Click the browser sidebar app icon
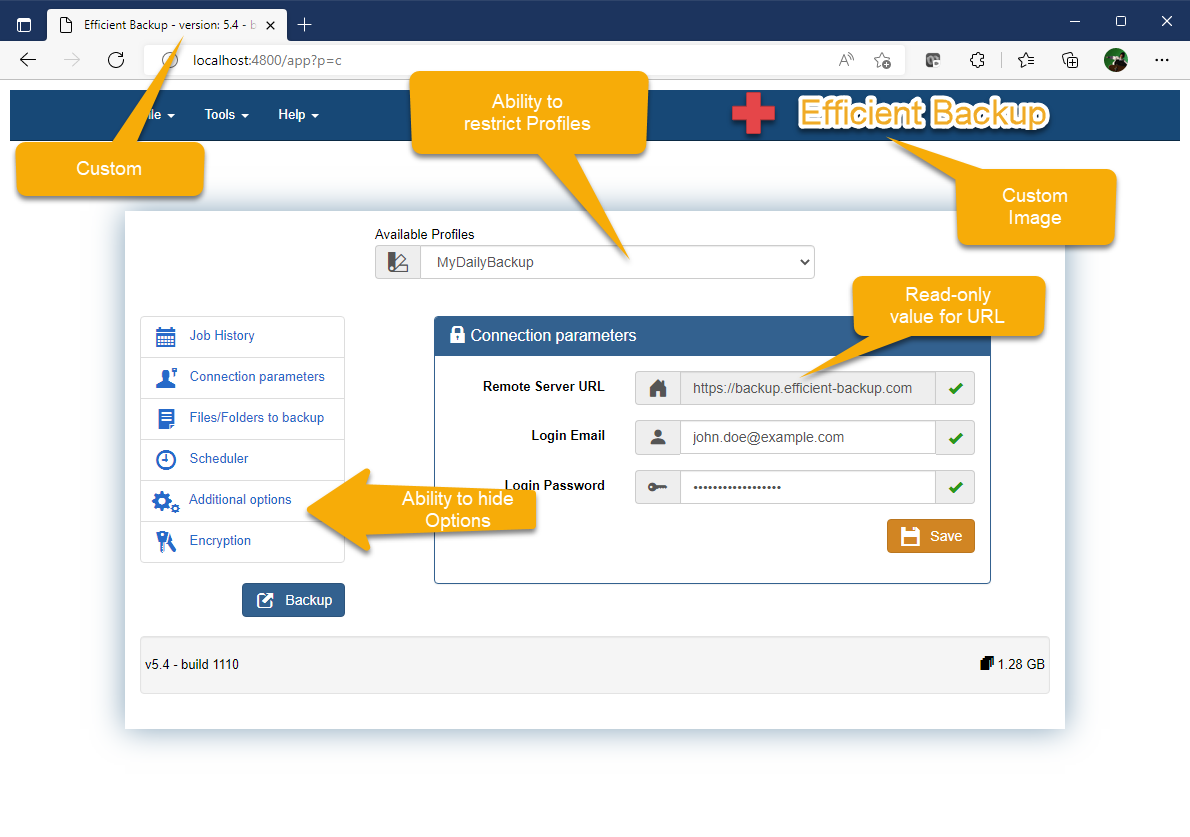The image size is (1190, 837). [933, 60]
